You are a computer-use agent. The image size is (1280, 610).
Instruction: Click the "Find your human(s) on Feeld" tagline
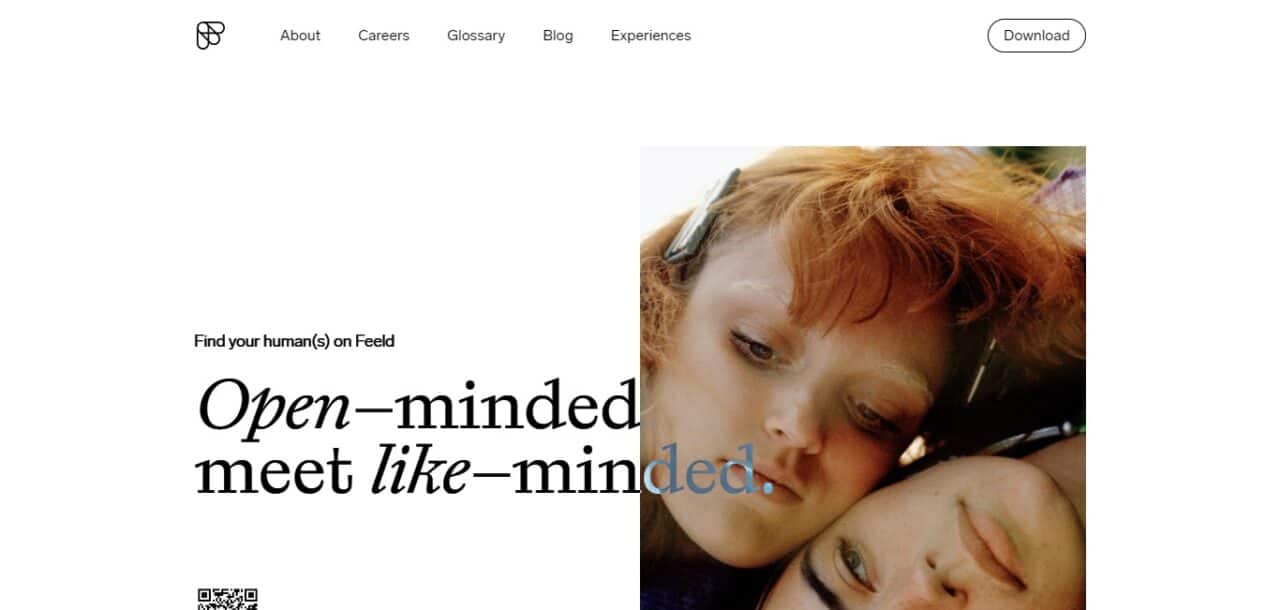[294, 341]
